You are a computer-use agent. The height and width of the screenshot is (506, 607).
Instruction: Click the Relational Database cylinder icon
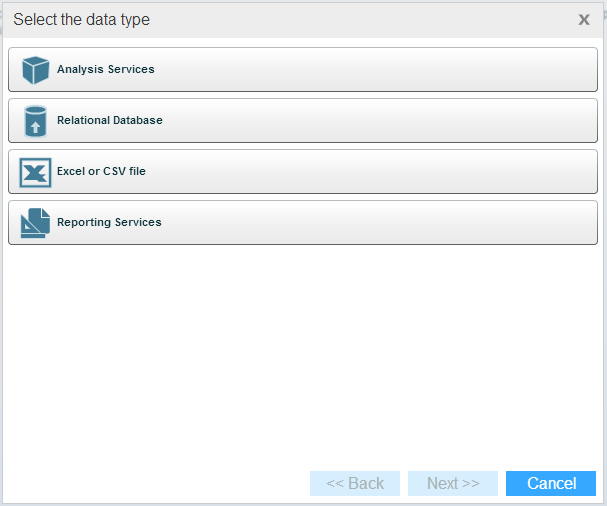(36, 121)
